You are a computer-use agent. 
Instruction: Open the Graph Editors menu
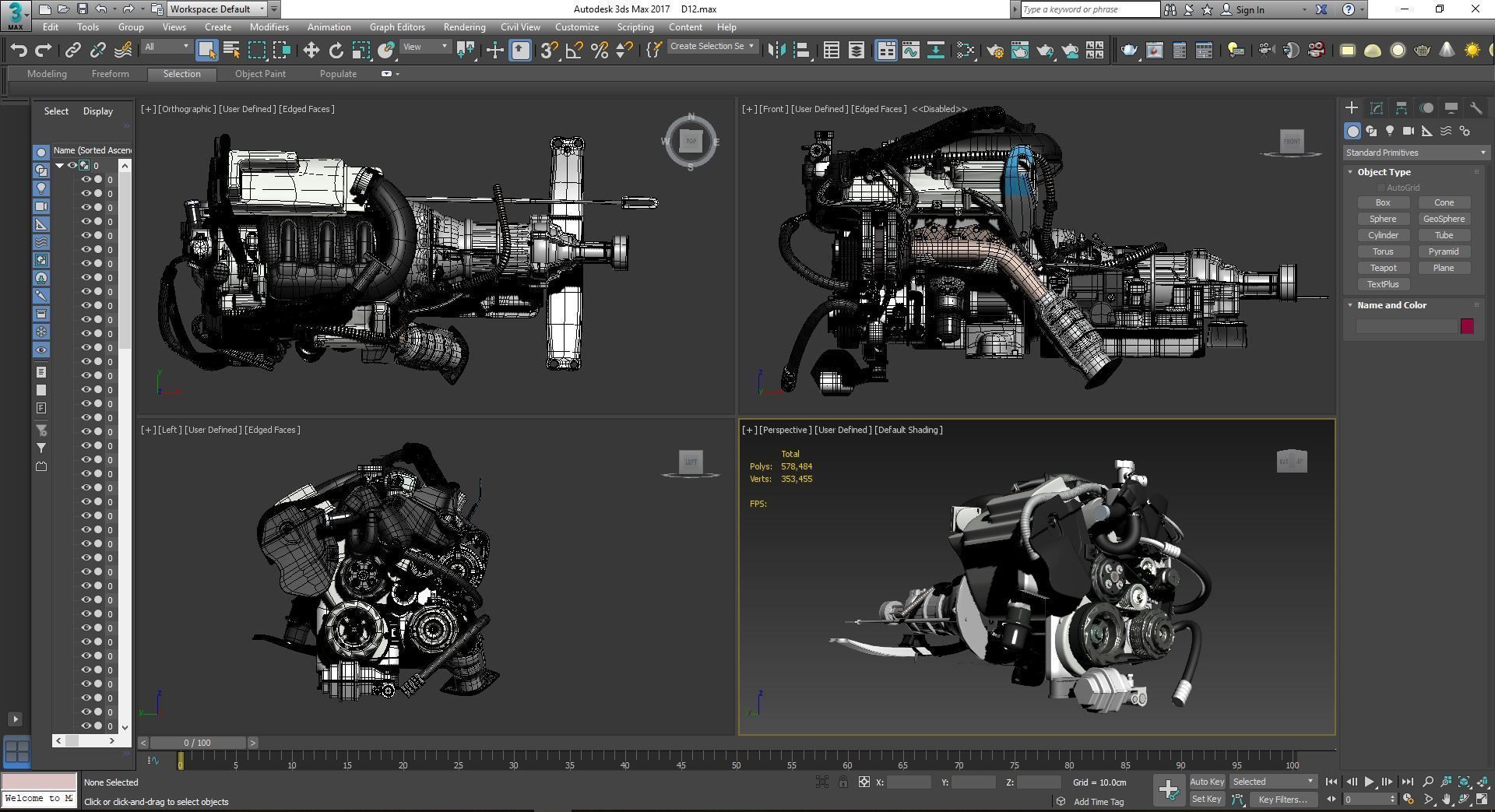coord(397,26)
